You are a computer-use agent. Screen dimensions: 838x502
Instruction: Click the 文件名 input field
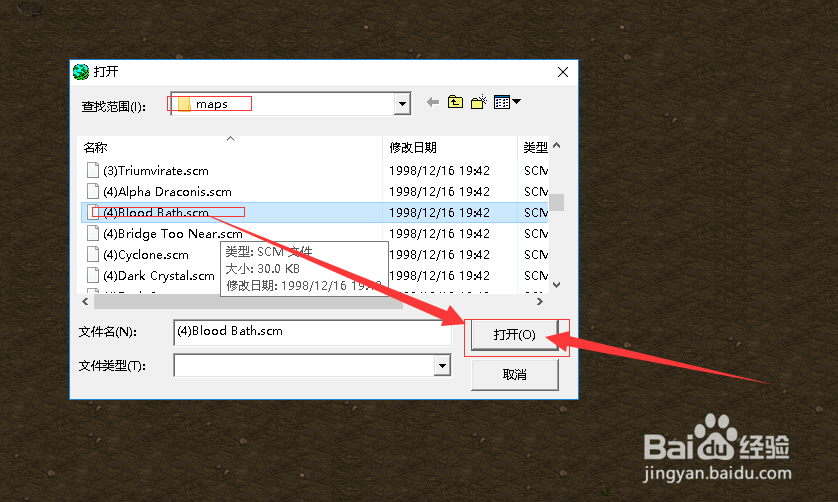(x=313, y=333)
